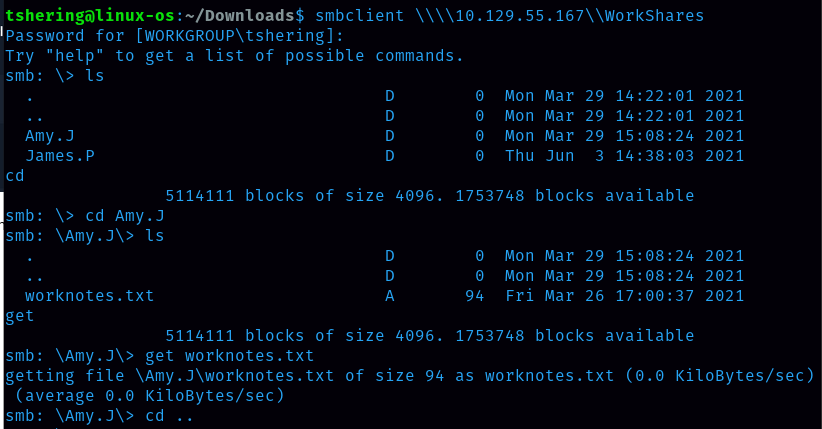Image resolution: width=822 pixels, height=429 pixels.
Task: Click the 'A' attribute of worknotes.txt
Action: point(390,296)
